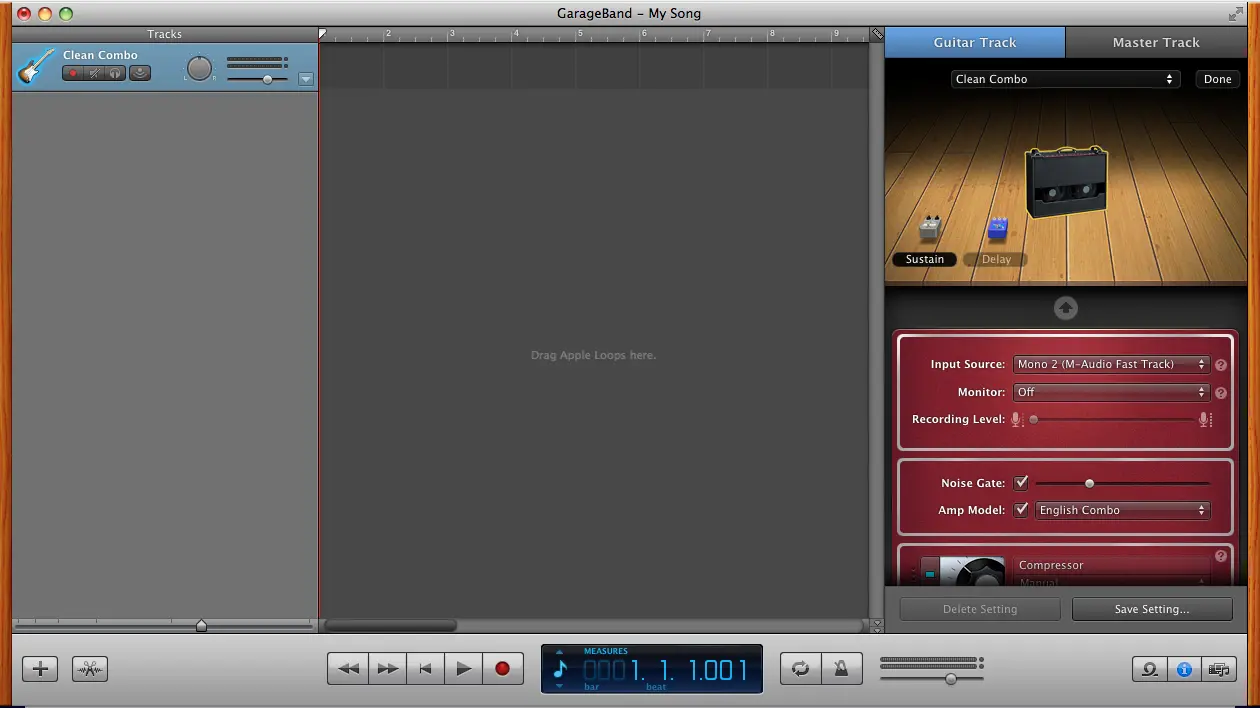This screenshot has height=708, width=1260.
Task: Click the horizontal timeline scrollbar
Action: point(390,626)
